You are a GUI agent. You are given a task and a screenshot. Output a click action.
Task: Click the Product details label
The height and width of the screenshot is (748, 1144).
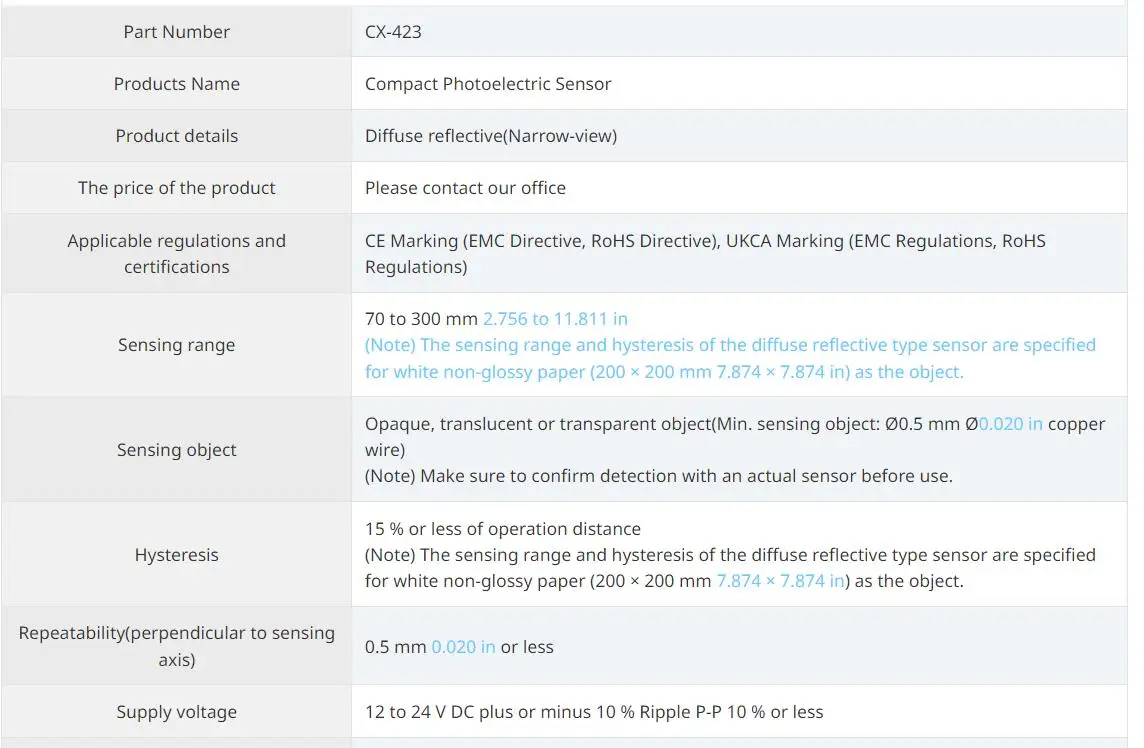(x=176, y=136)
